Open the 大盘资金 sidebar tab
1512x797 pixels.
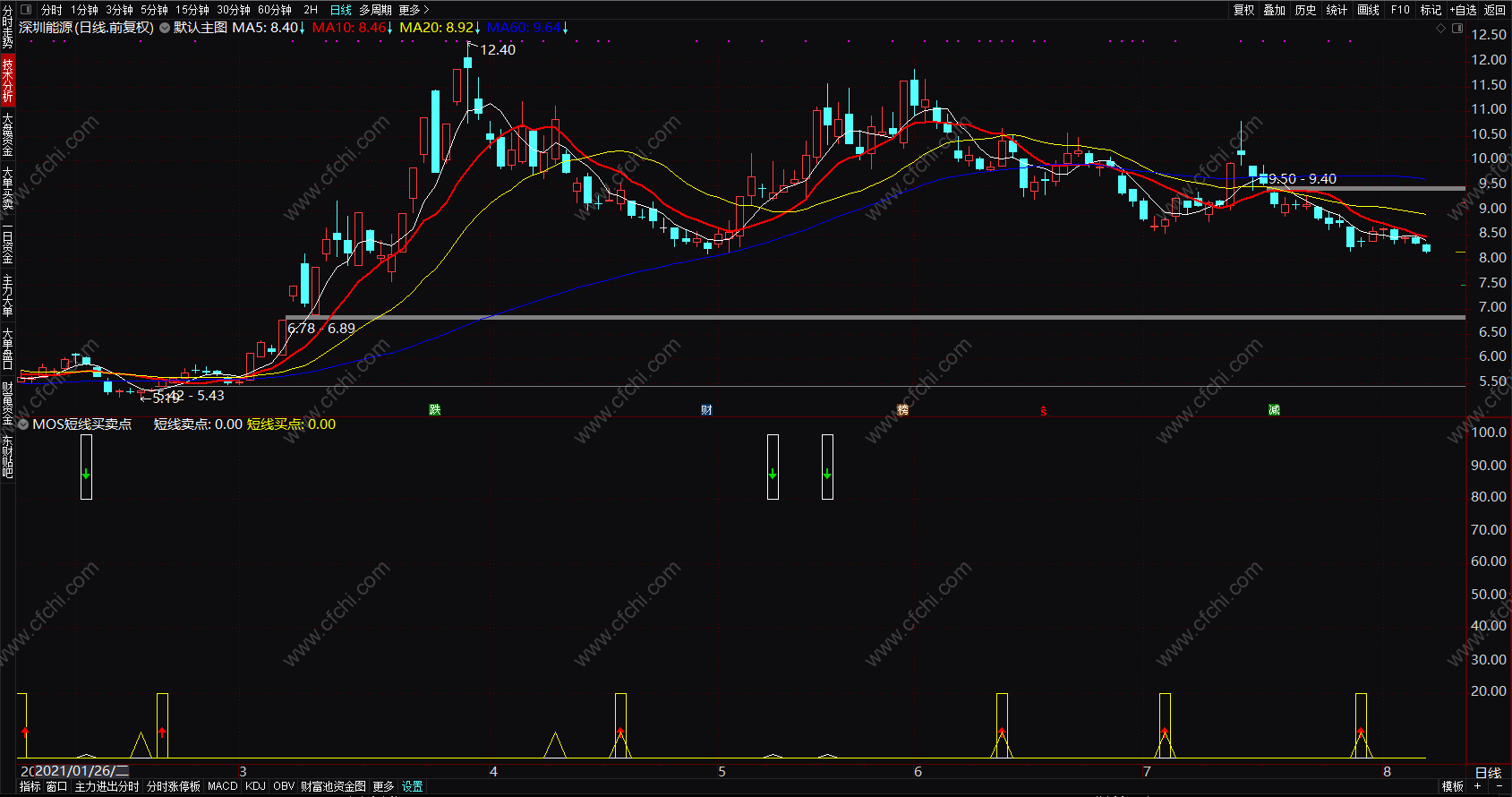coord(7,134)
